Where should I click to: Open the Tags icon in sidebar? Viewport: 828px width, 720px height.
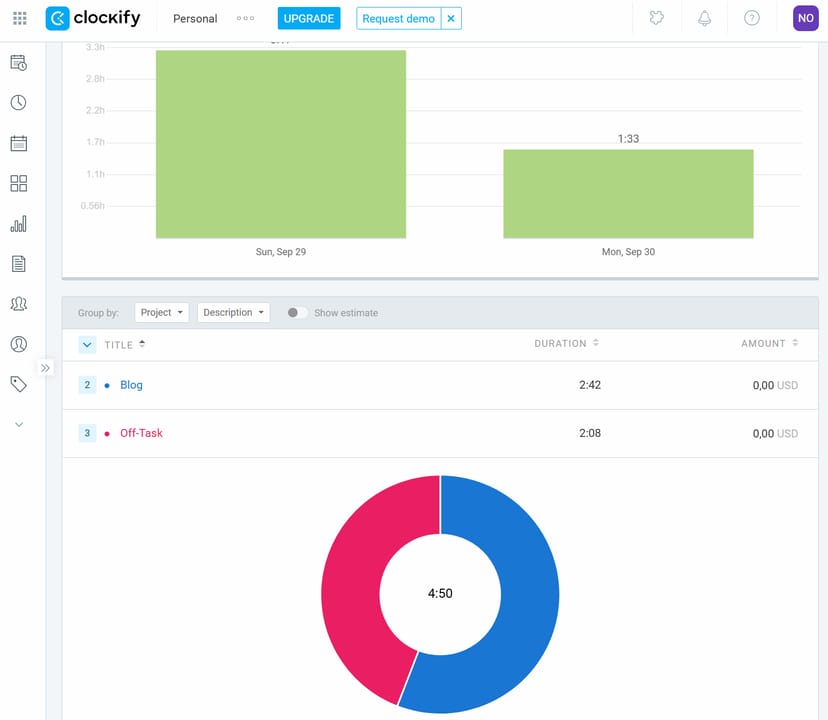(18, 384)
